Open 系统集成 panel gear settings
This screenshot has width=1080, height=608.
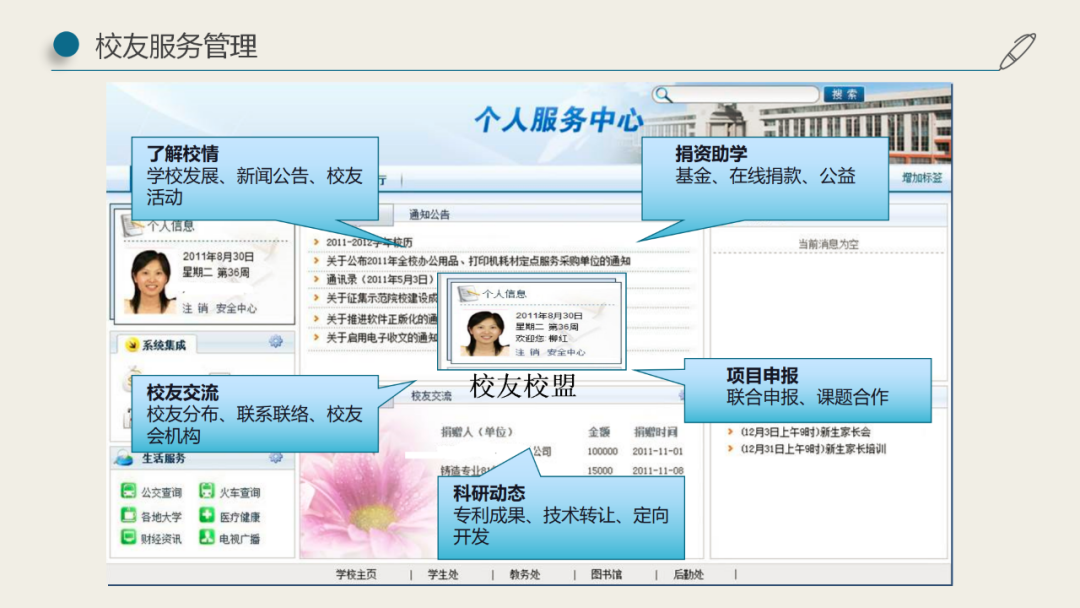276,342
